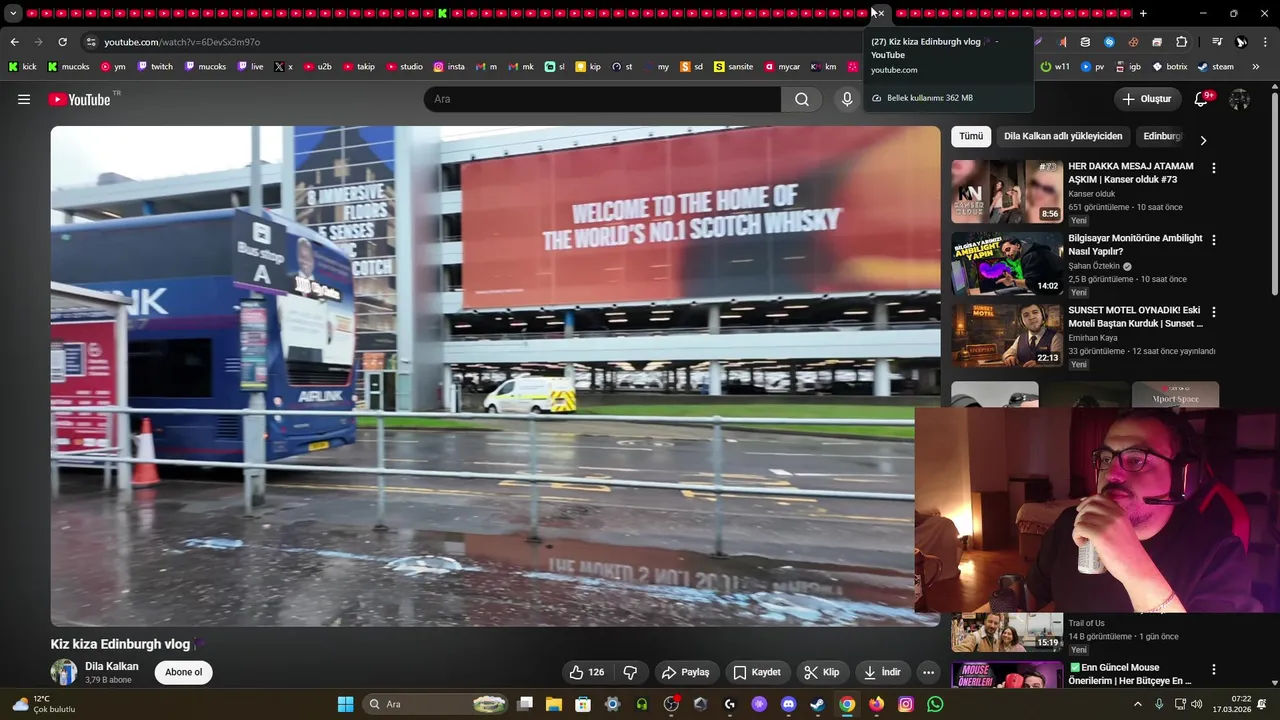Open the SUNSET MOTEL video thumbnail
This screenshot has width=1280, height=720.
[1007, 335]
